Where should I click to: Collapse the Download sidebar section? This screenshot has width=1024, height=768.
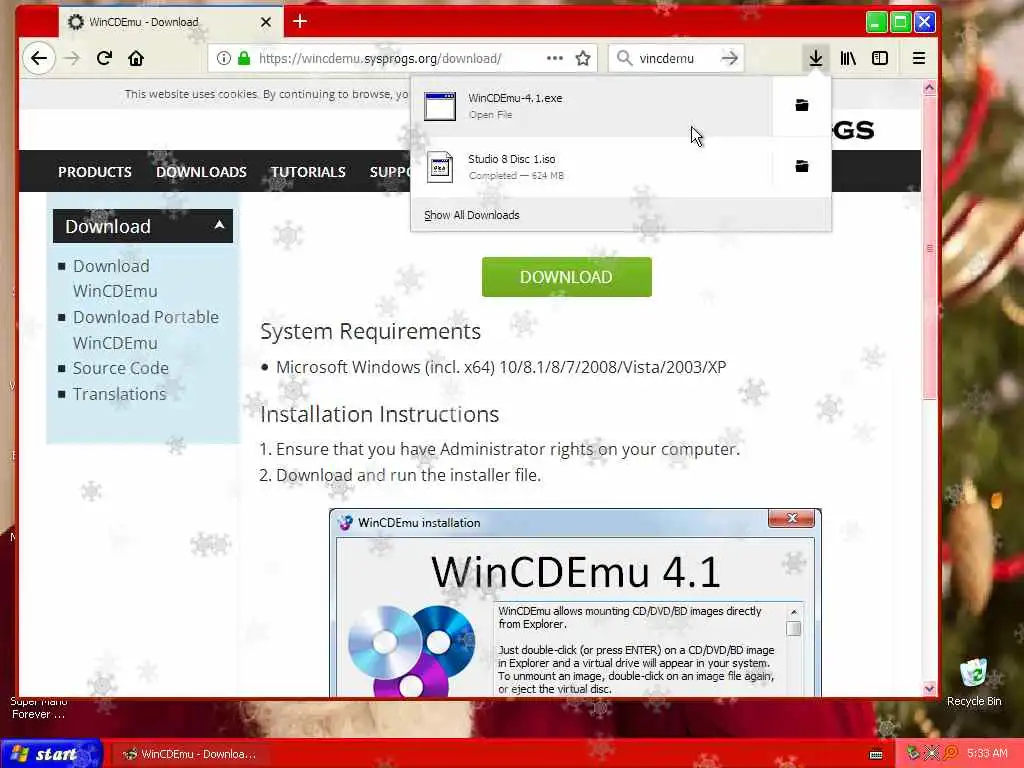pos(143,226)
